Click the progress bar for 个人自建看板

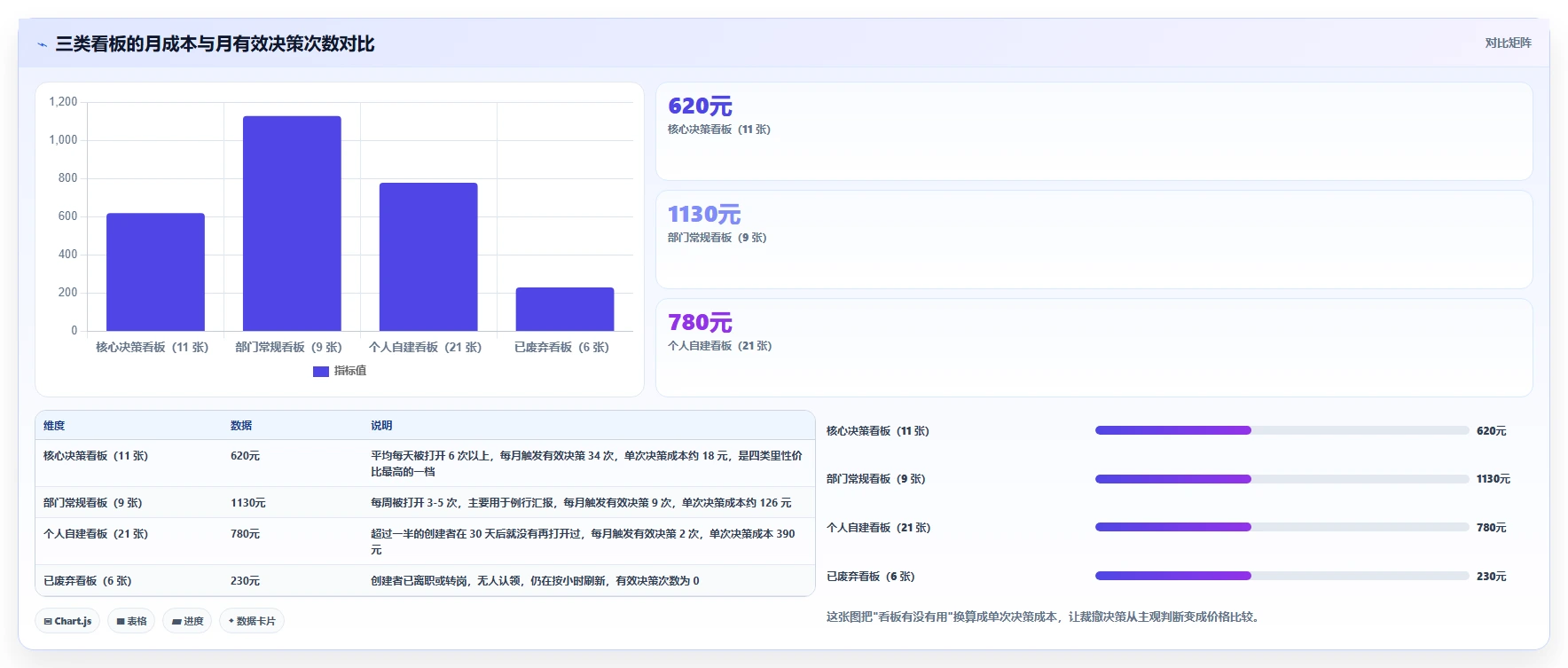[x=1282, y=527]
